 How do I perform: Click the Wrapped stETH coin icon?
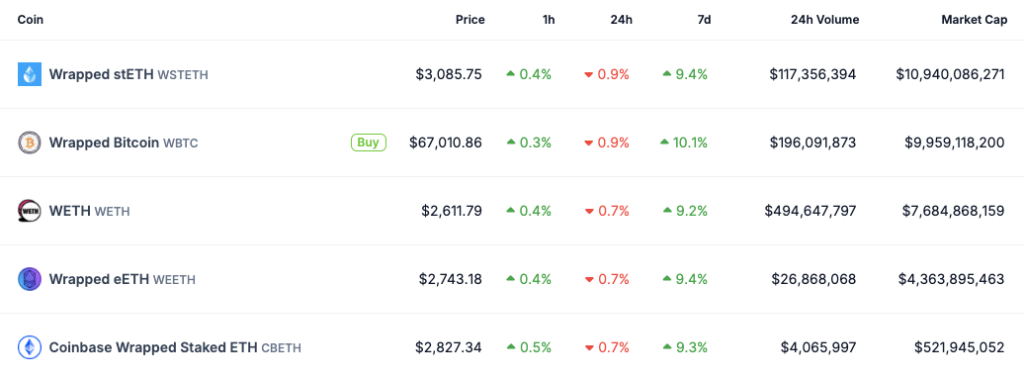[29, 74]
